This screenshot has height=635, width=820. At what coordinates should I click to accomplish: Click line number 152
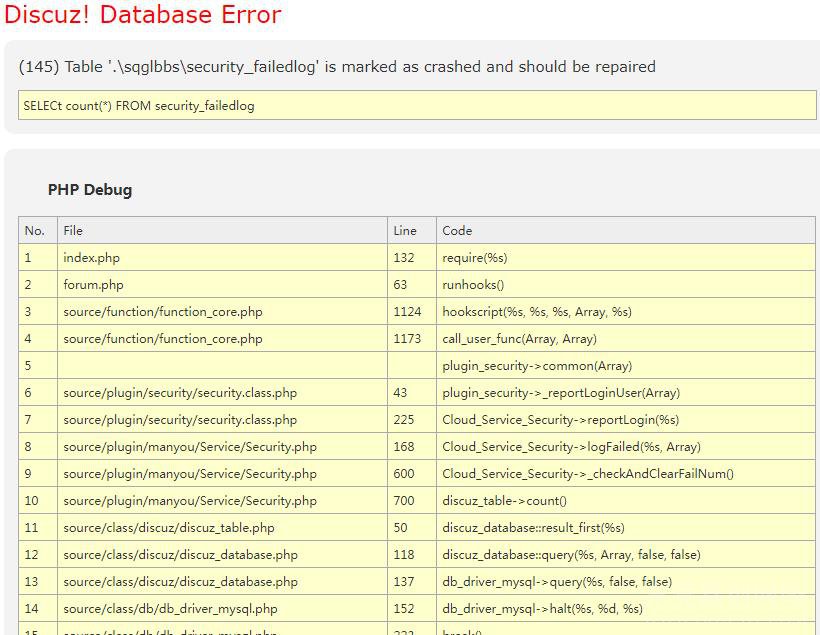coord(404,609)
